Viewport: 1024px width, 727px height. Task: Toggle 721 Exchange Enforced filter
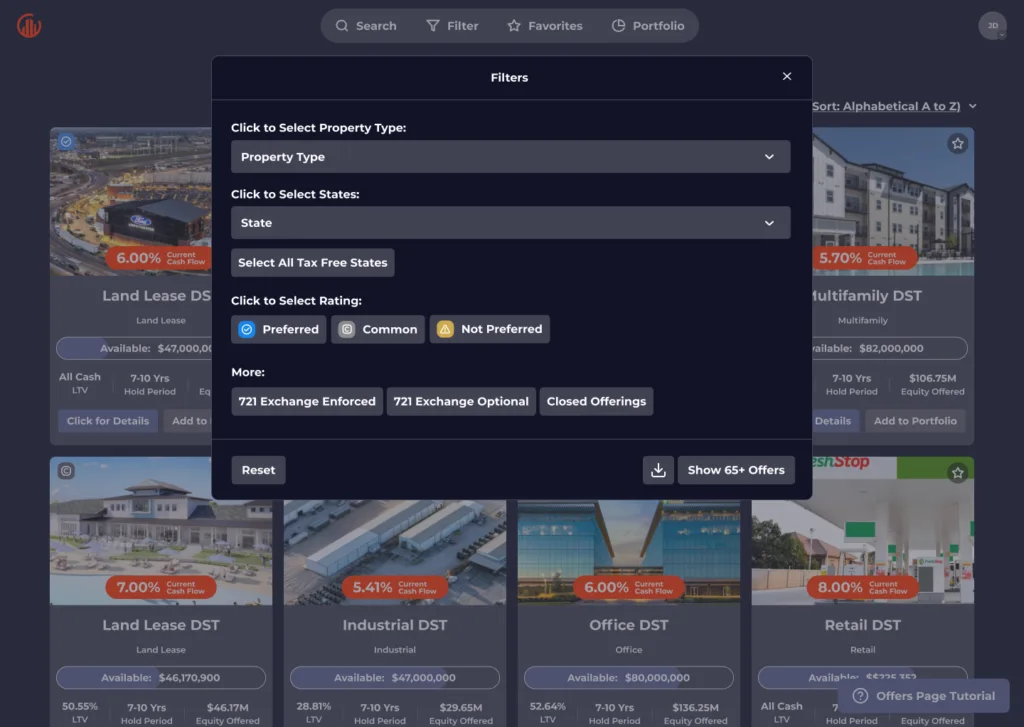point(307,401)
